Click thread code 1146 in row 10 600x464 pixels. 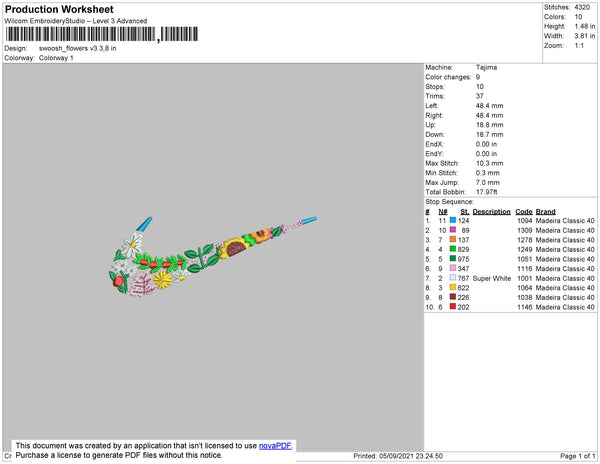(x=525, y=307)
